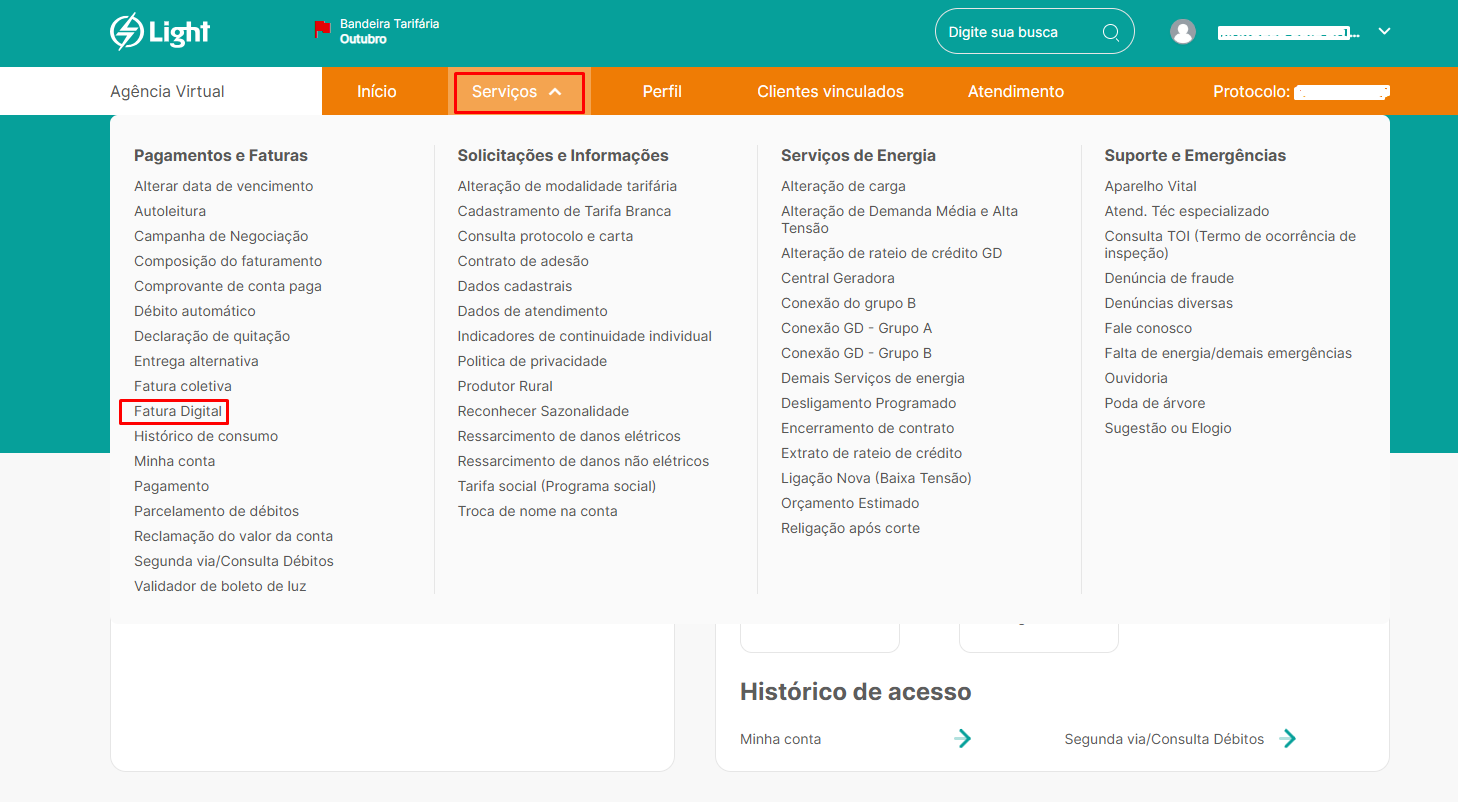
Task: Click the red Bandeira Tarifária flag icon
Action: tap(322, 30)
